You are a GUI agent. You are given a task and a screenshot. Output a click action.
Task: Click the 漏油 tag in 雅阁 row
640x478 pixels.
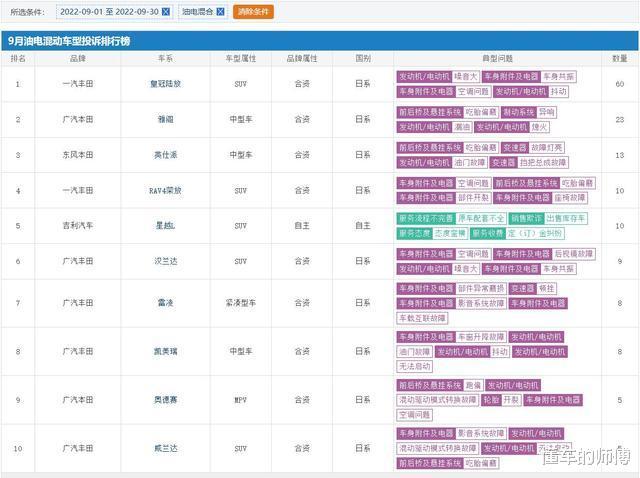(x=462, y=127)
